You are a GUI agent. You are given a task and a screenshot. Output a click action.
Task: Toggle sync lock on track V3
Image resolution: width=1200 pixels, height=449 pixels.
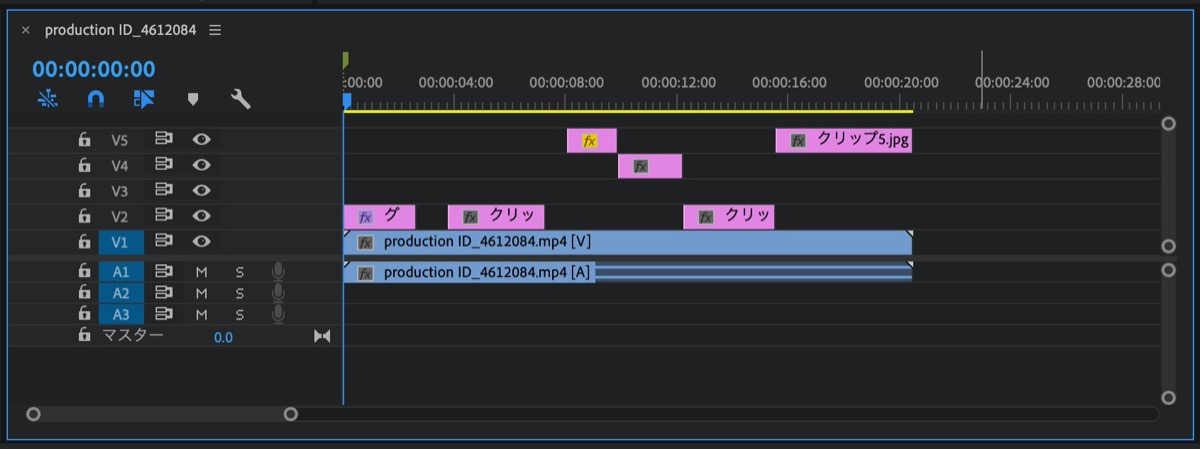[x=165, y=190]
